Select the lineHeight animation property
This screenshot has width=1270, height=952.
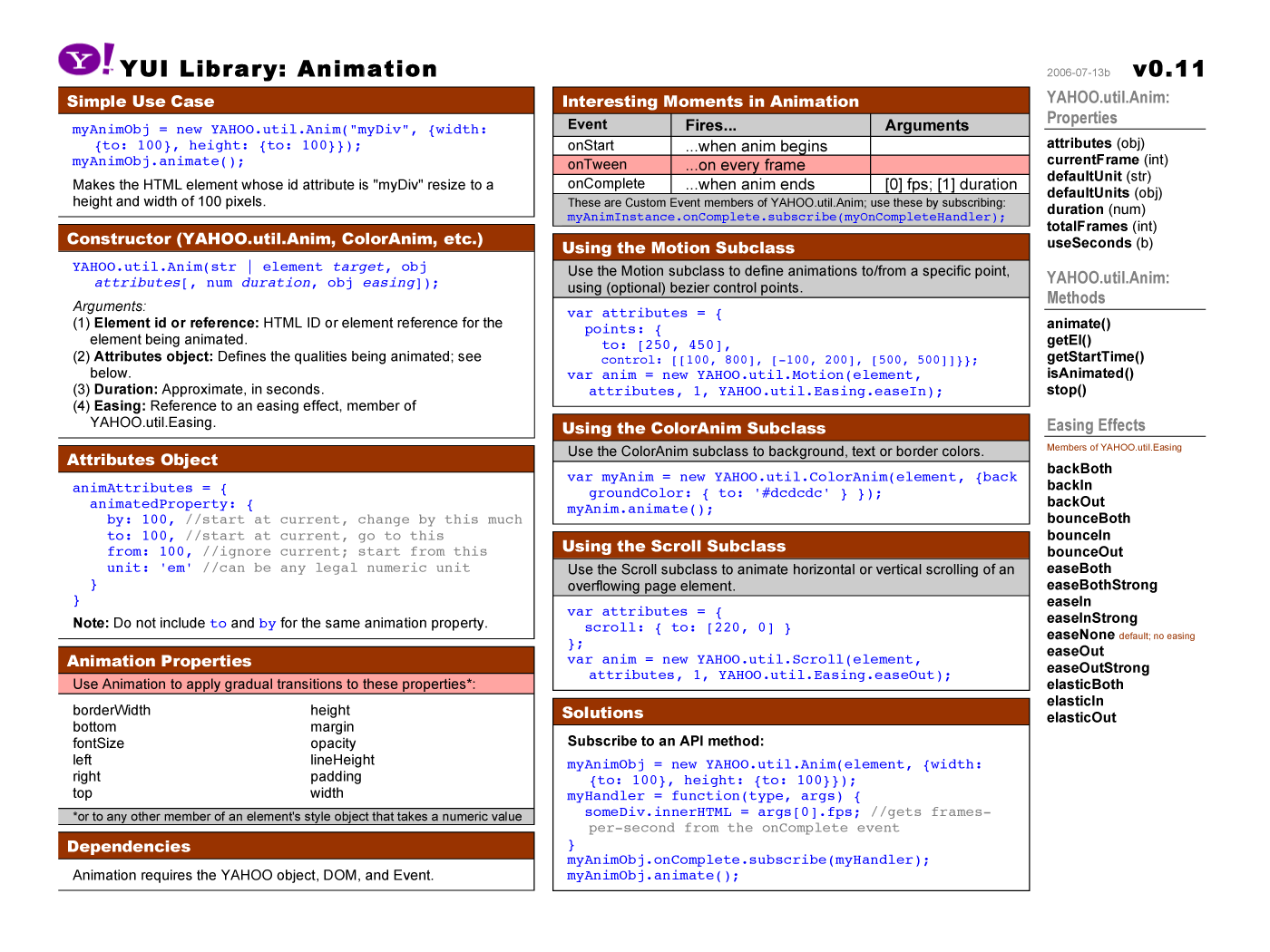point(342,760)
